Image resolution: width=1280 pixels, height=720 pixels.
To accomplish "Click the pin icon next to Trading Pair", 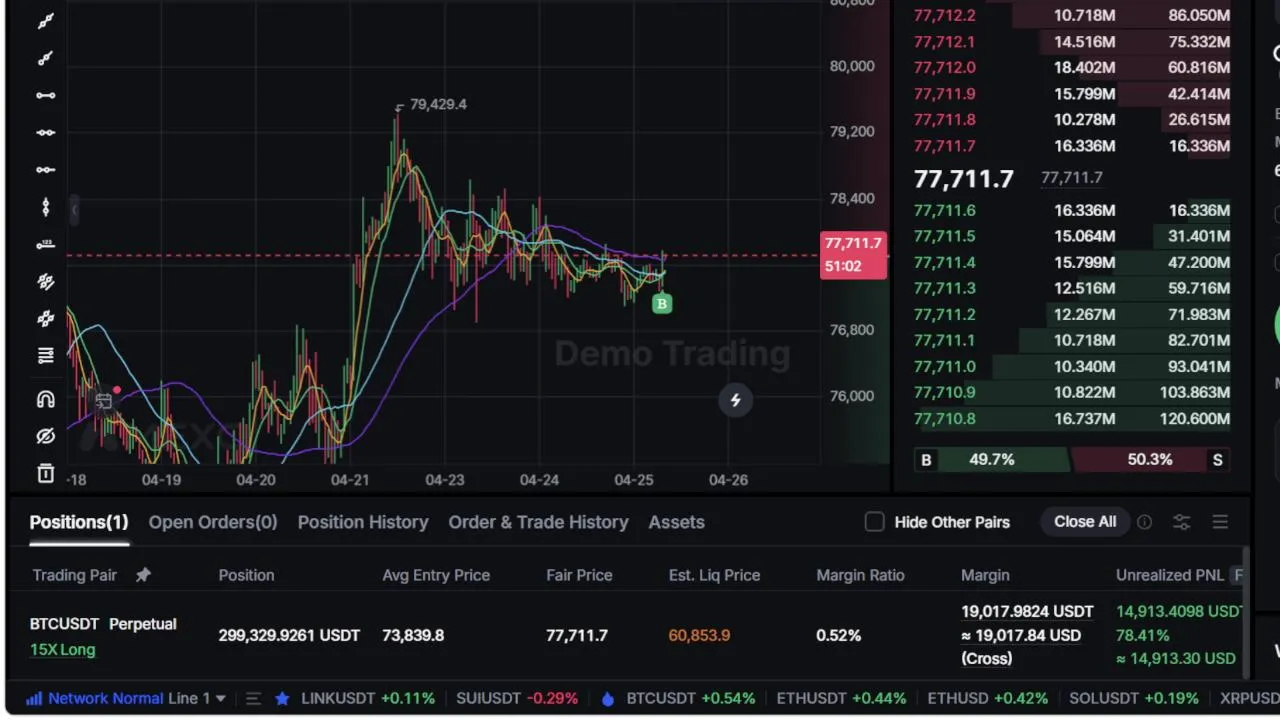I will [143, 575].
